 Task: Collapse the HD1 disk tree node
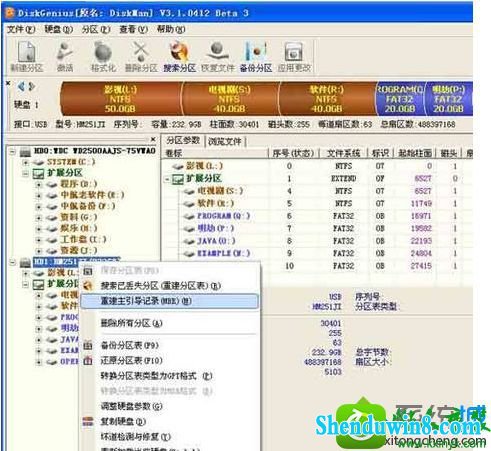[x=12, y=263]
